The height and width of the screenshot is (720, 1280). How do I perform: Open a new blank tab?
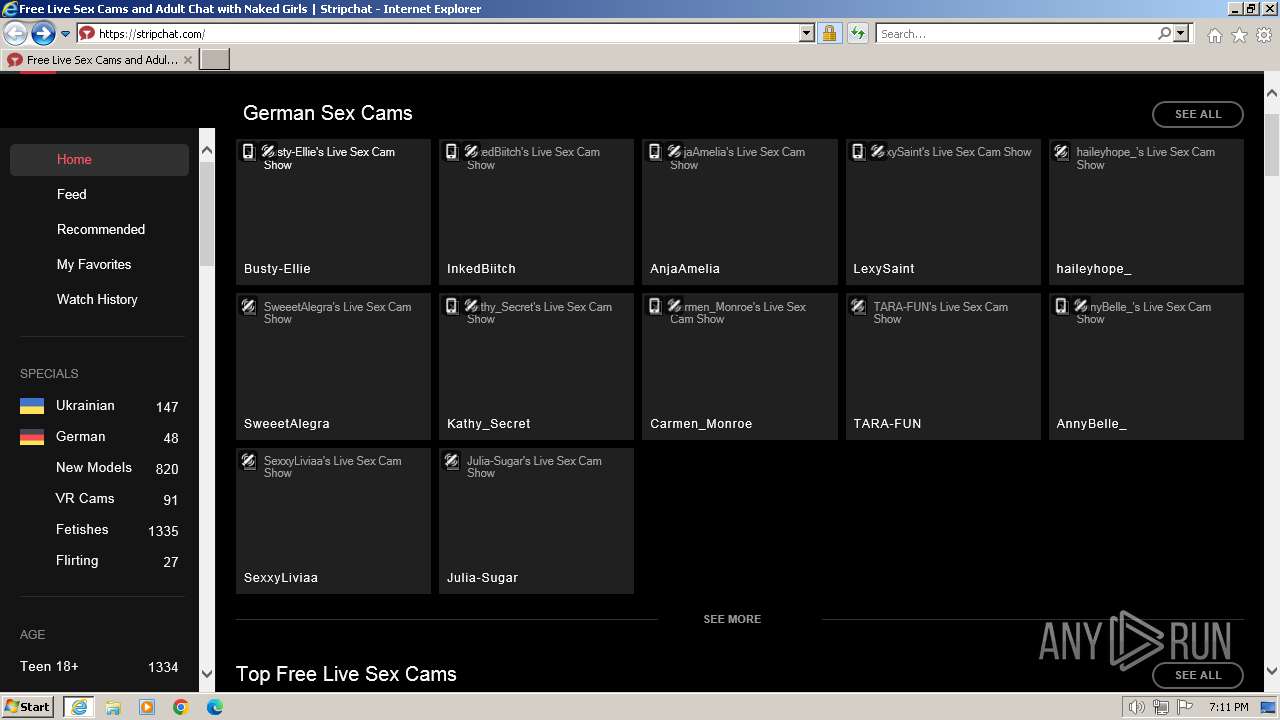pyautogui.click(x=215, y=60)
